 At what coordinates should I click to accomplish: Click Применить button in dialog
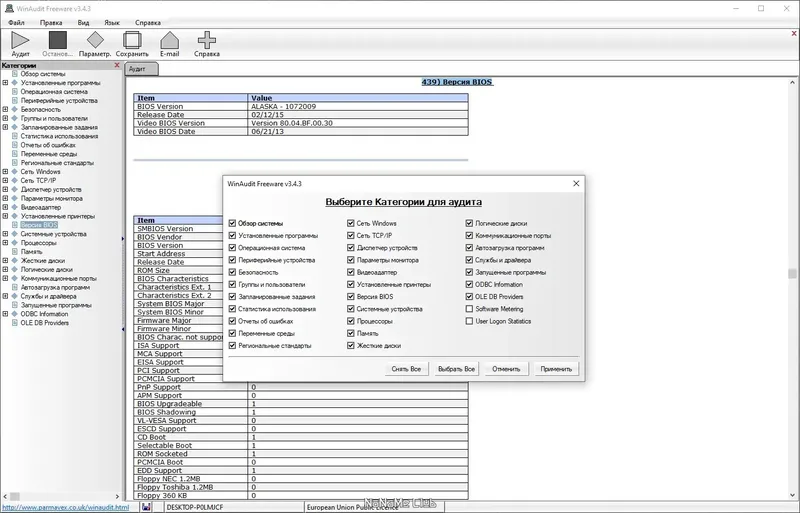[x=556, y=369]
